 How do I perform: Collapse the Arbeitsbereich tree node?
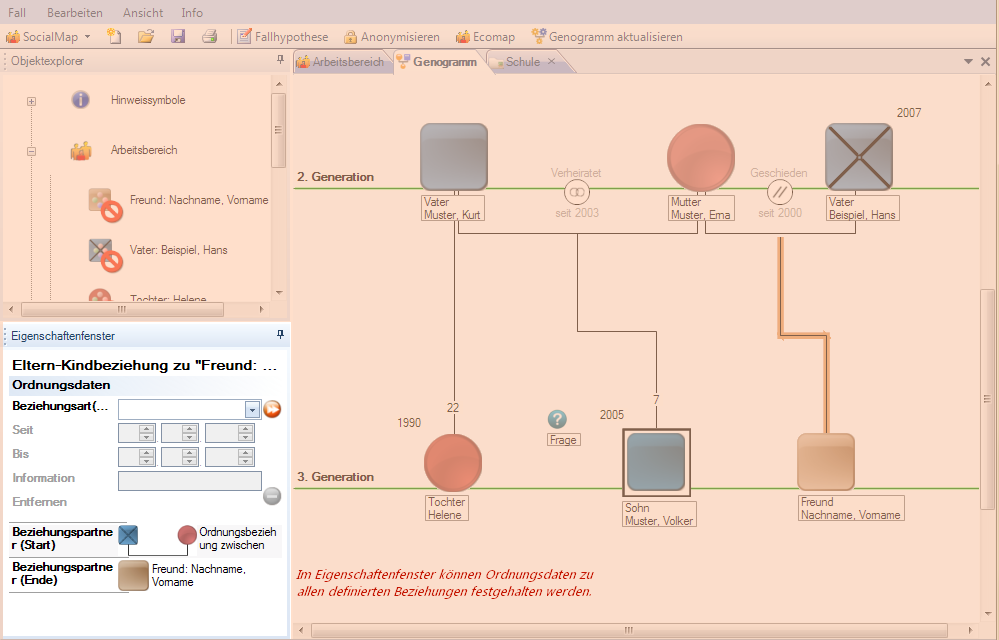[x=31, y=152]
